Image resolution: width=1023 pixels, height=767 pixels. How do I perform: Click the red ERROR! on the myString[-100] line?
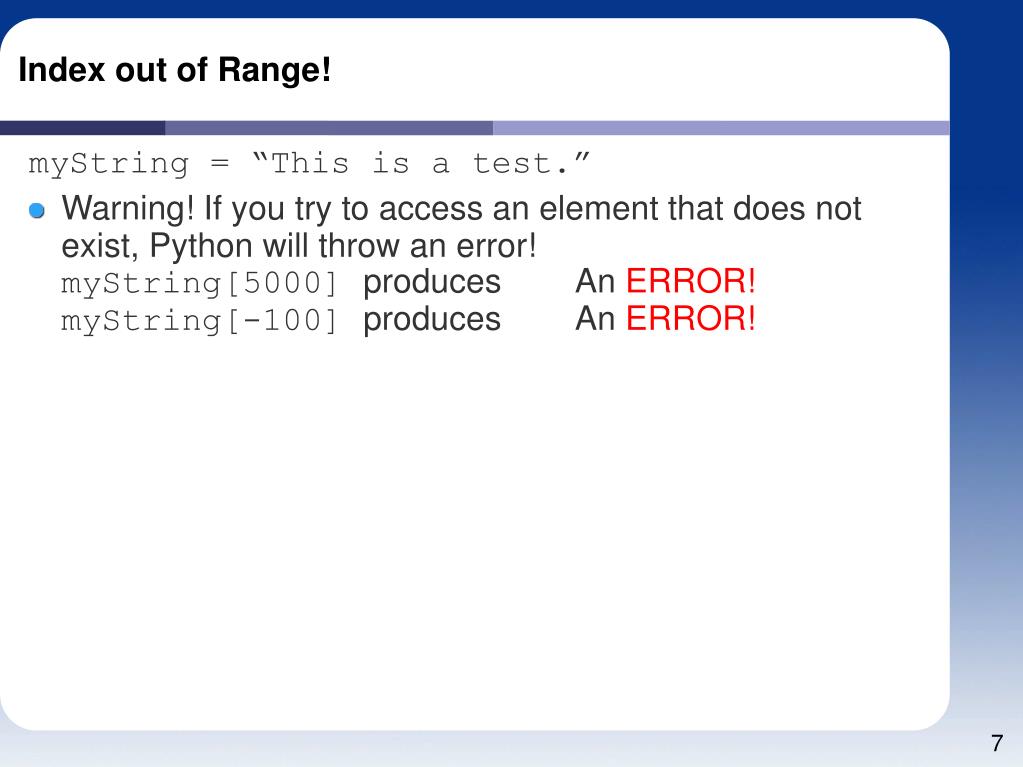[691, 318]
